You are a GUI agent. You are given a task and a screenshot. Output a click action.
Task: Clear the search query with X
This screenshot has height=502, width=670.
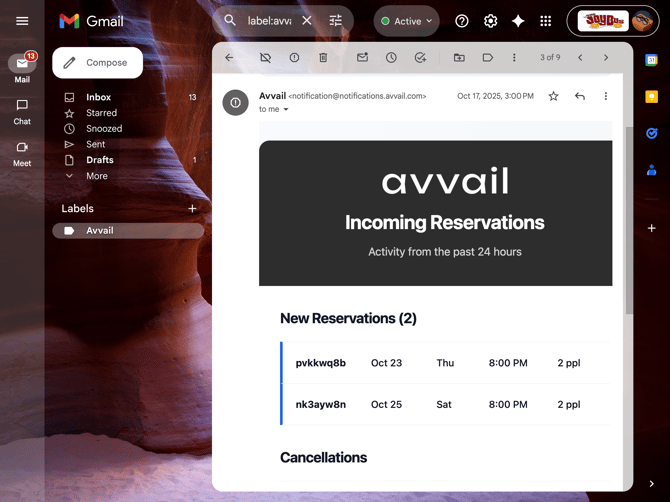(307, 21)
